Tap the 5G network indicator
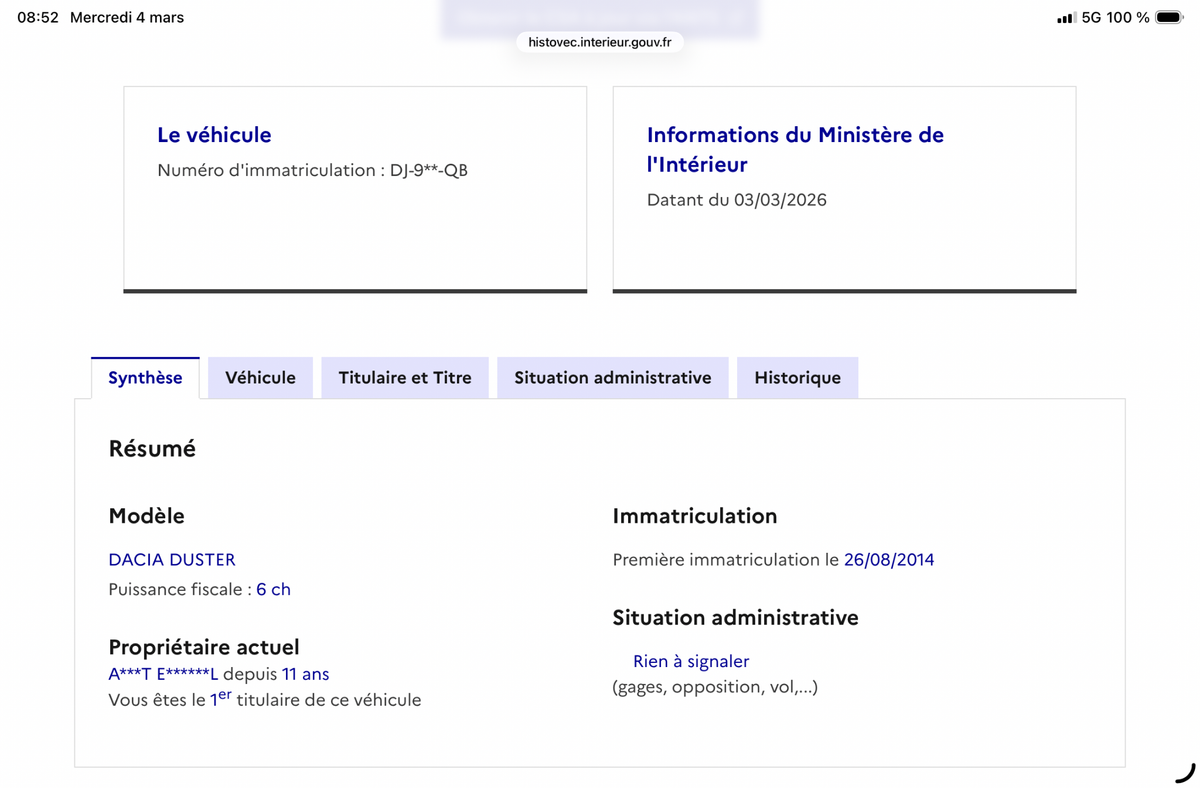The width and height of the screenshot is (1200, 788). [1091, 18]
